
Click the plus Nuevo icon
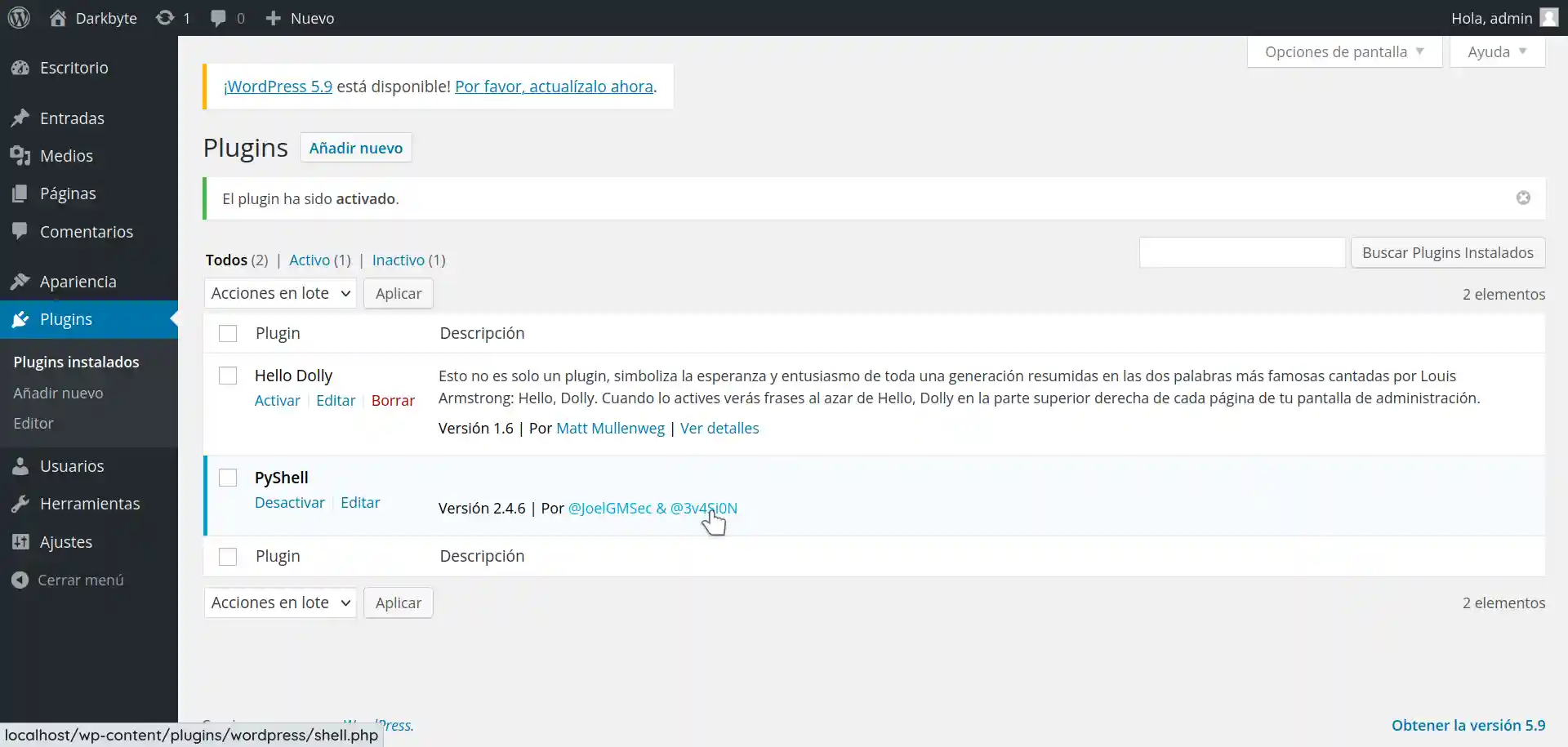coord(274,18)
